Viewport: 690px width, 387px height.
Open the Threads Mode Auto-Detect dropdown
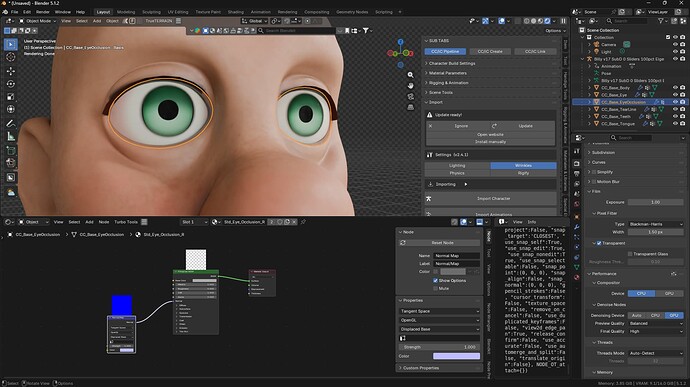656,353
